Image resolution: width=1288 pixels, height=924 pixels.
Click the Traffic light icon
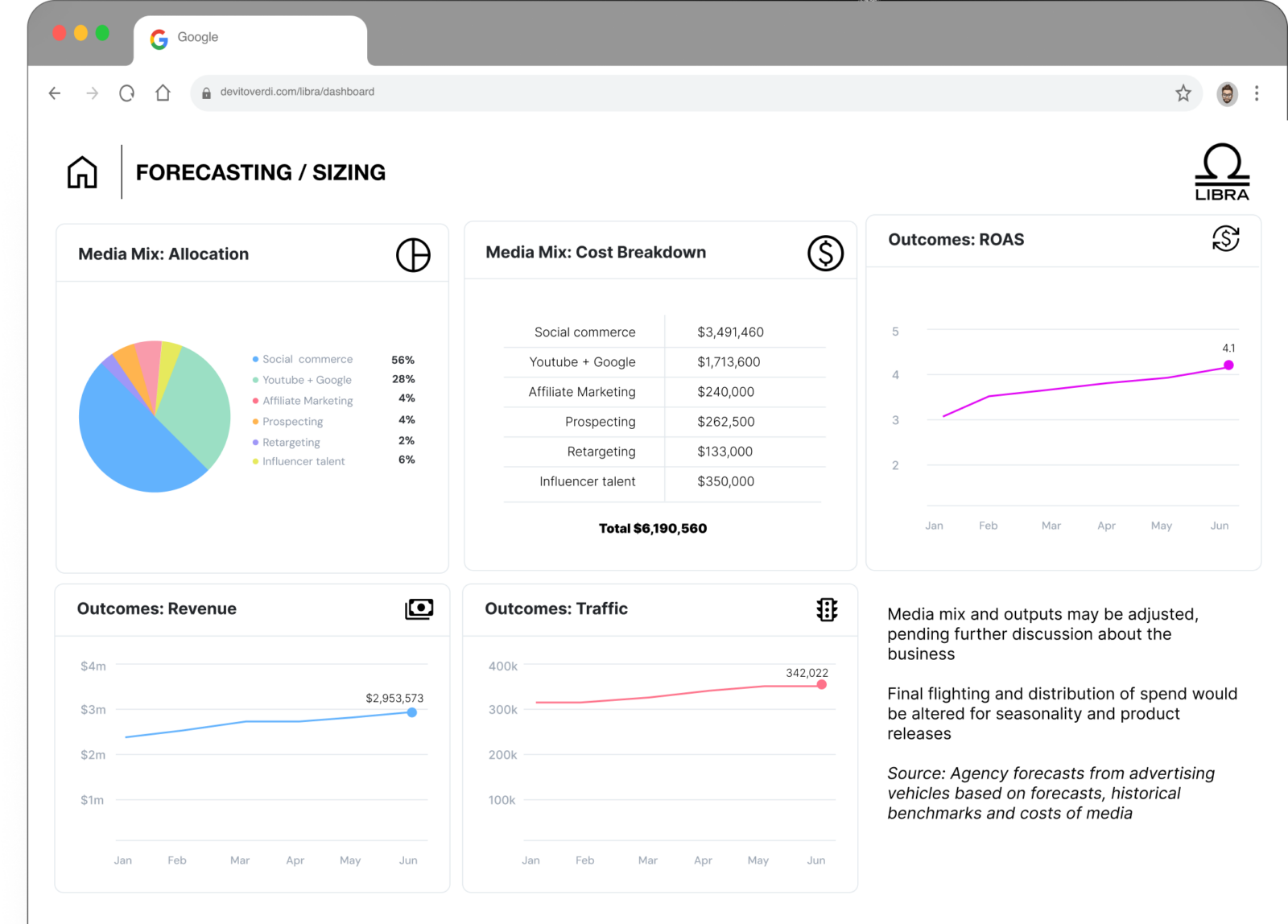pyautogui.click(x=827, y=609)
